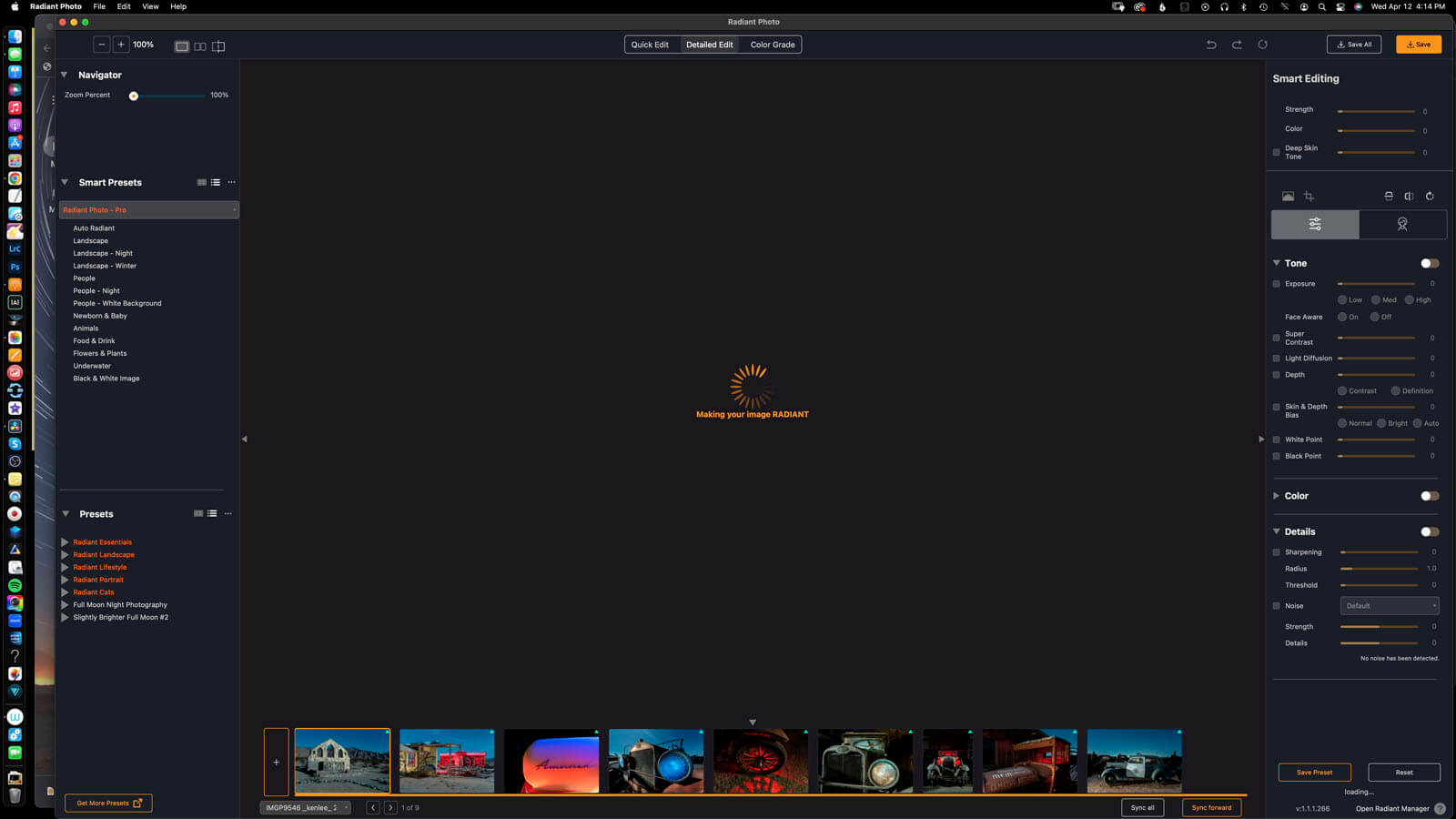Expand the Color section

click(1277, 496)
